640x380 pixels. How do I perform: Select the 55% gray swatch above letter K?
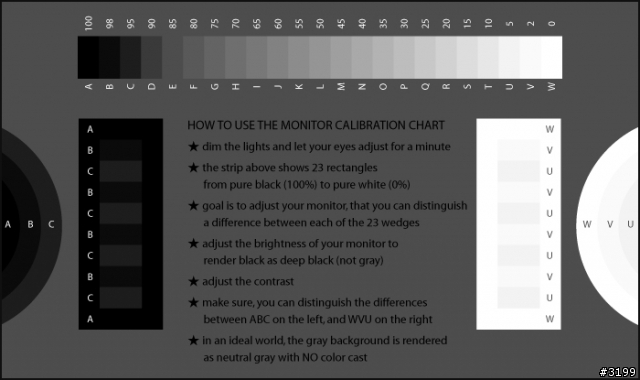click(x=299, y=58)
